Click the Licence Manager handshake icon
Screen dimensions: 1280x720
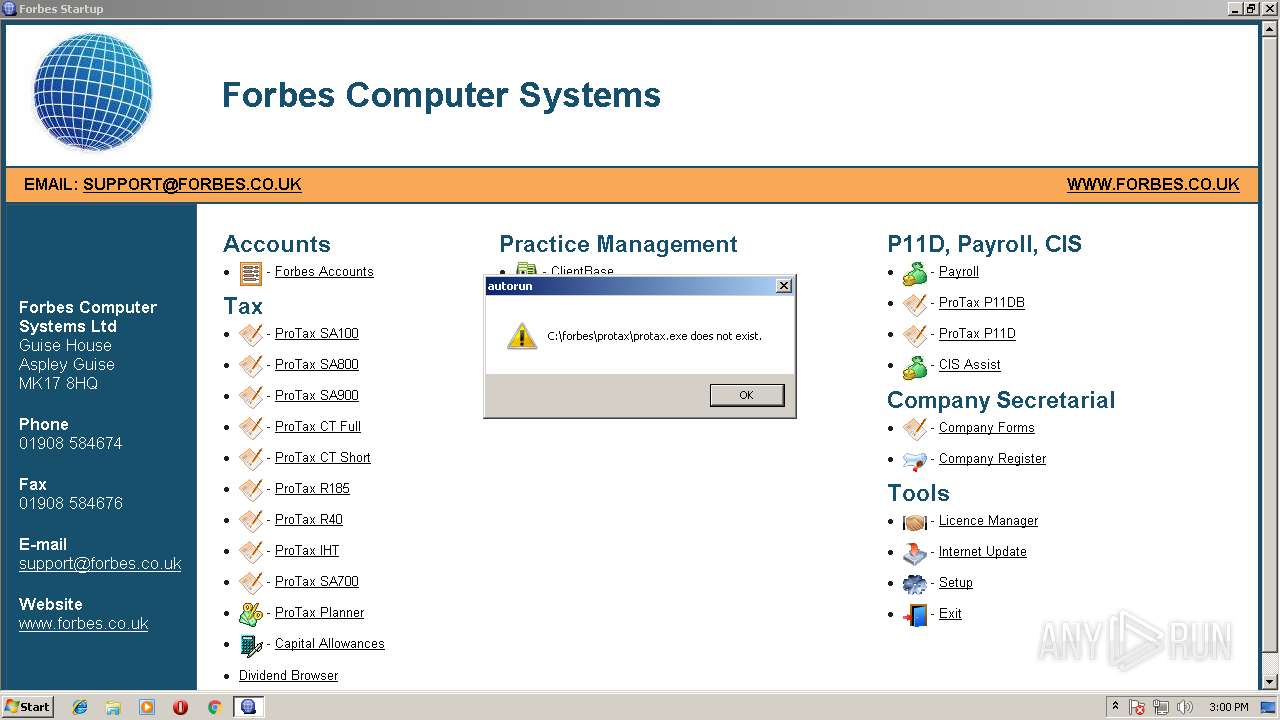915,522
